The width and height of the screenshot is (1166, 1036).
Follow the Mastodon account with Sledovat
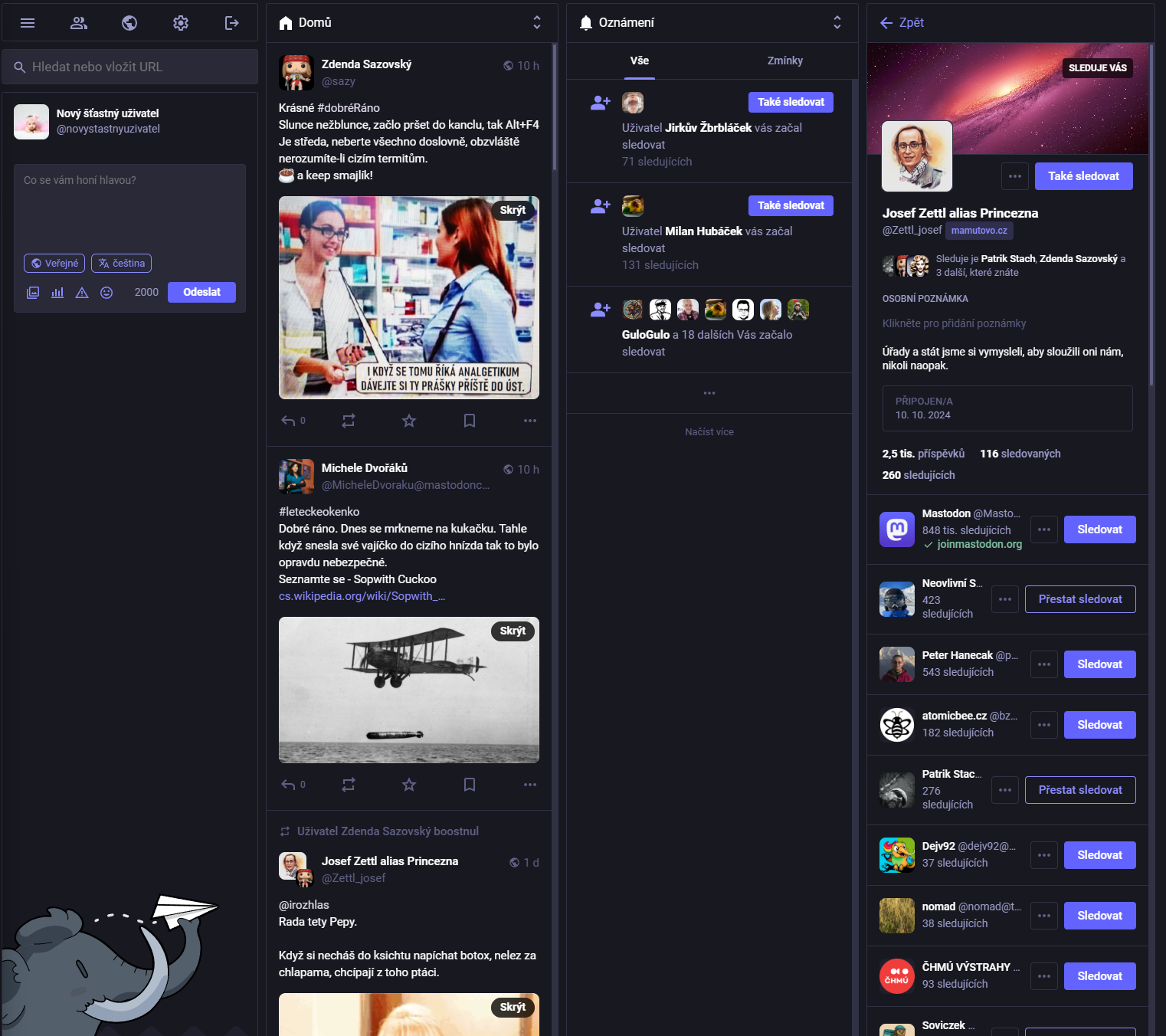coord(1099,529)
